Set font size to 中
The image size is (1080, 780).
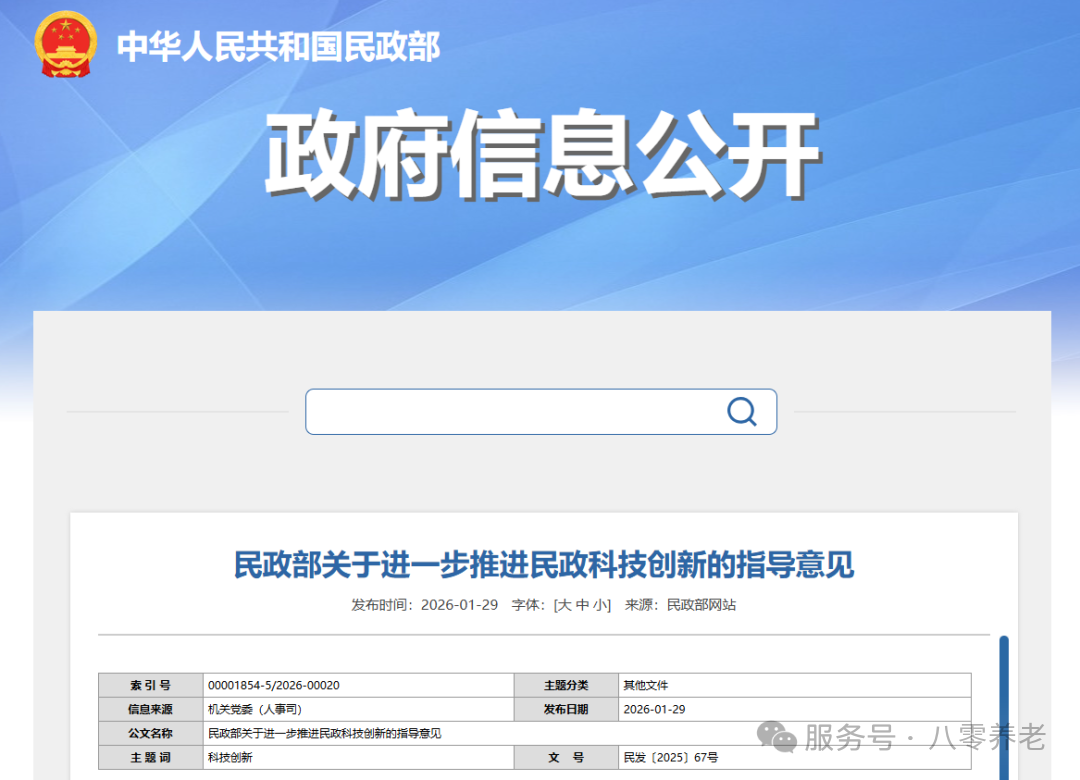tap(581, 605)
